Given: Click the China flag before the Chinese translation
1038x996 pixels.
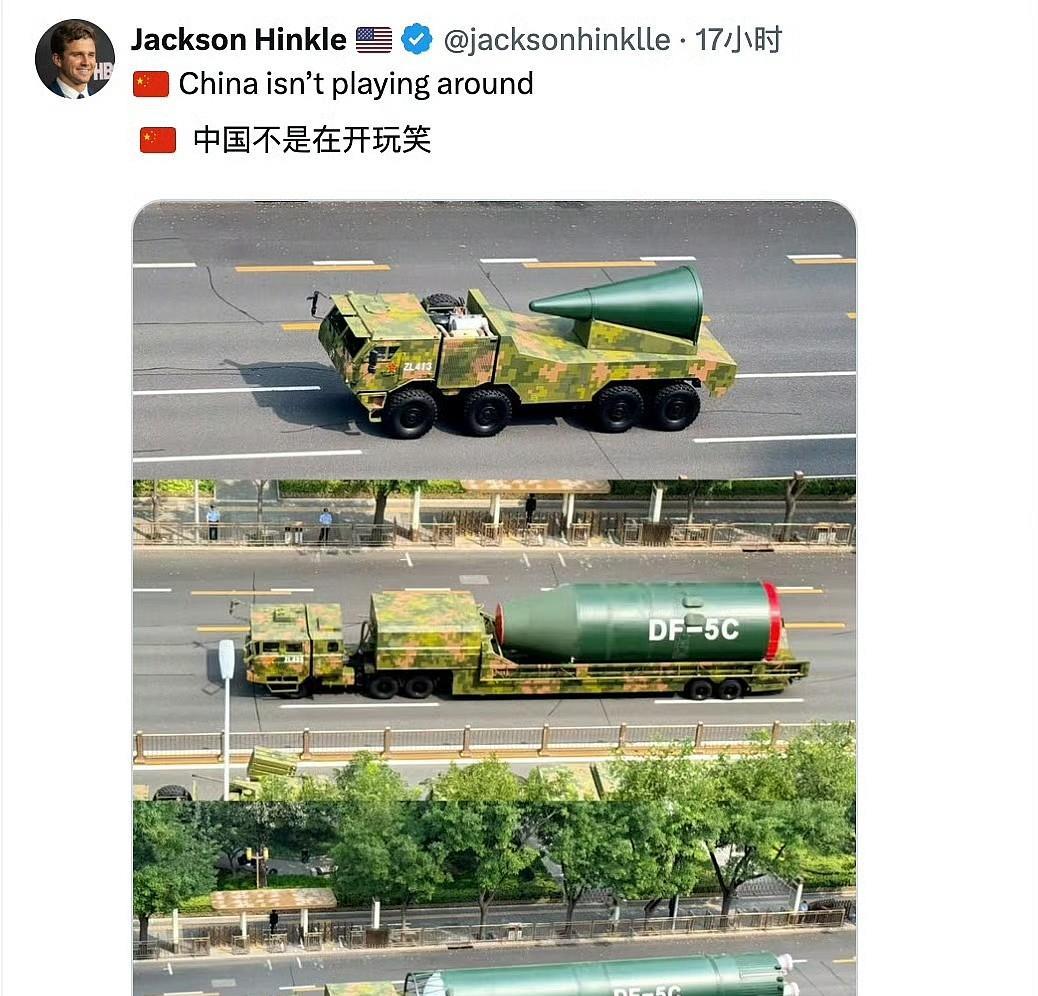Looking at the screenshot, I should [x=158, y=140].
